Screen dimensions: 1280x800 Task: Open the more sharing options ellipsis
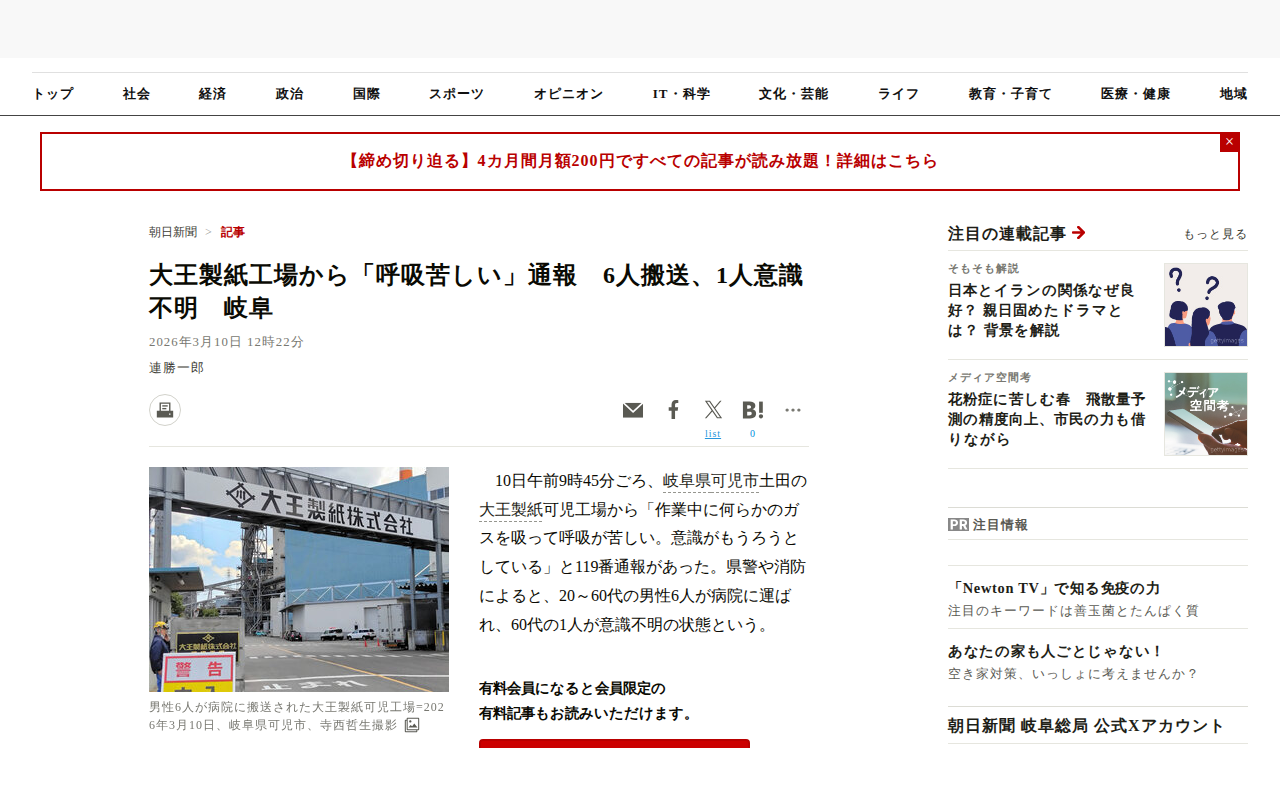(x=793, y=410)
